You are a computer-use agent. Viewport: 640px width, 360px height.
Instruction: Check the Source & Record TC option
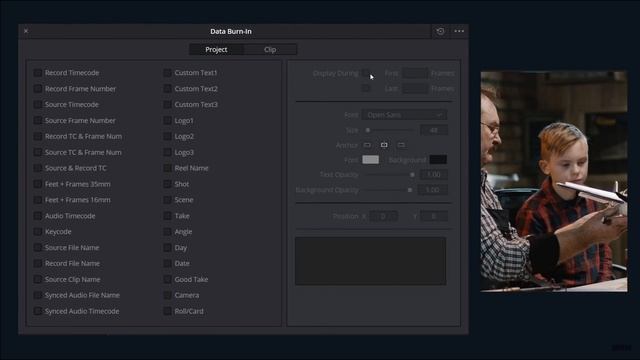coord(38,168)
